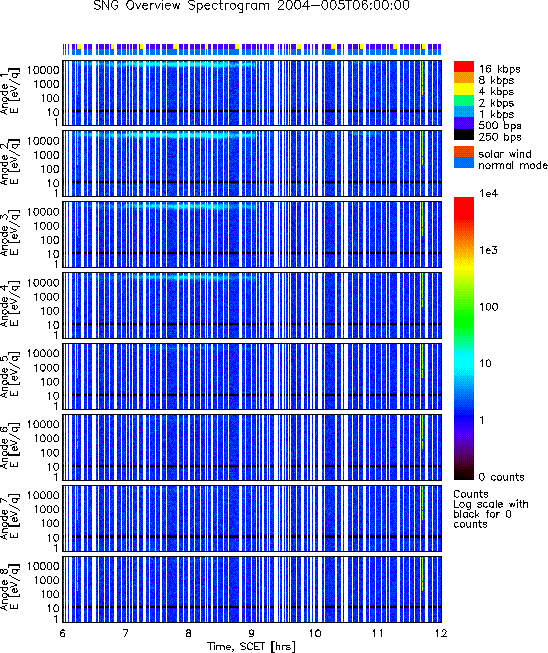Click the Anode 4 spectrogram panel
Viewport: 548px width, 653px height.
(x=252, y=305)
